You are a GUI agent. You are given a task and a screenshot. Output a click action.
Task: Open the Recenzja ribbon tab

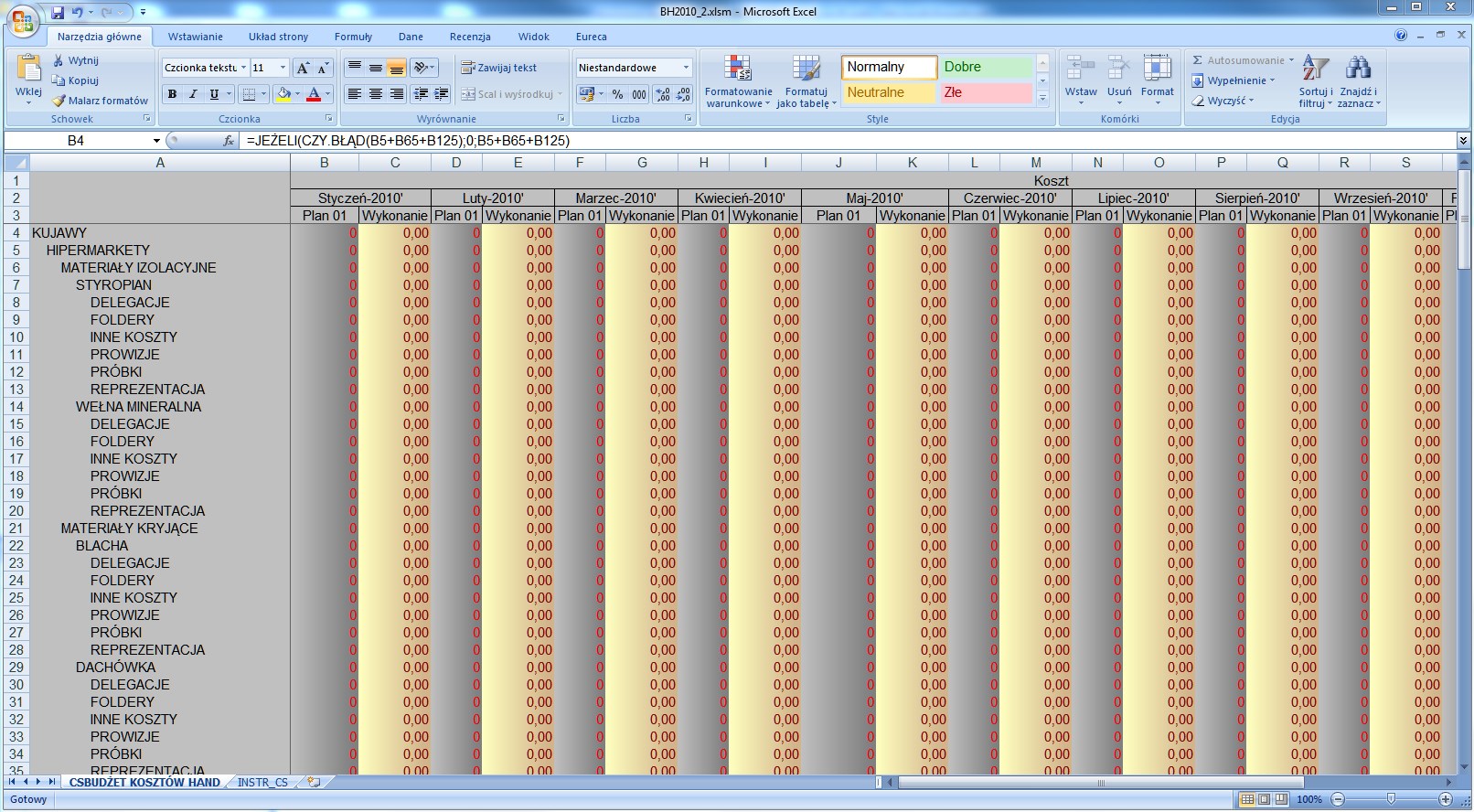coord(470,37)
